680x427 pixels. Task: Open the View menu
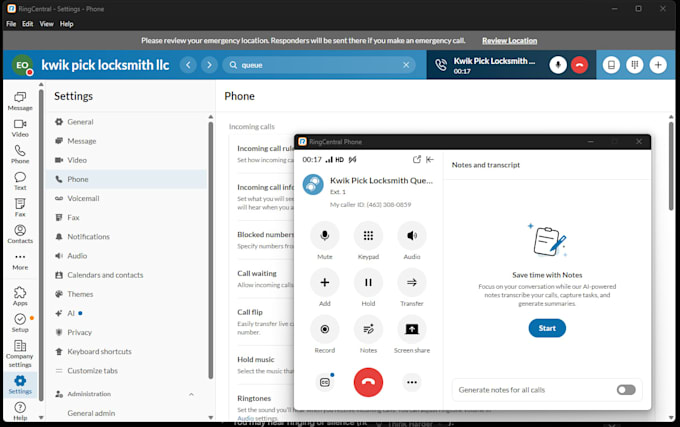click(46, 24)
